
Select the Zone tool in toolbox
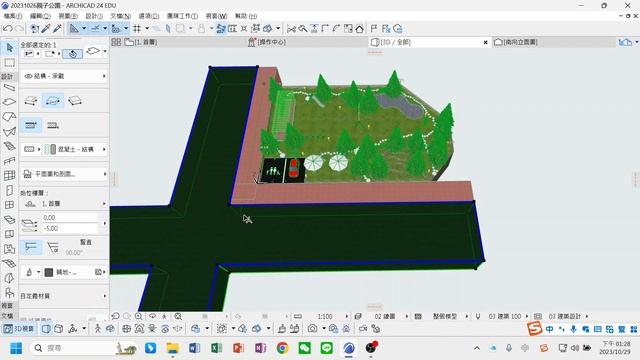coord(9,249)
